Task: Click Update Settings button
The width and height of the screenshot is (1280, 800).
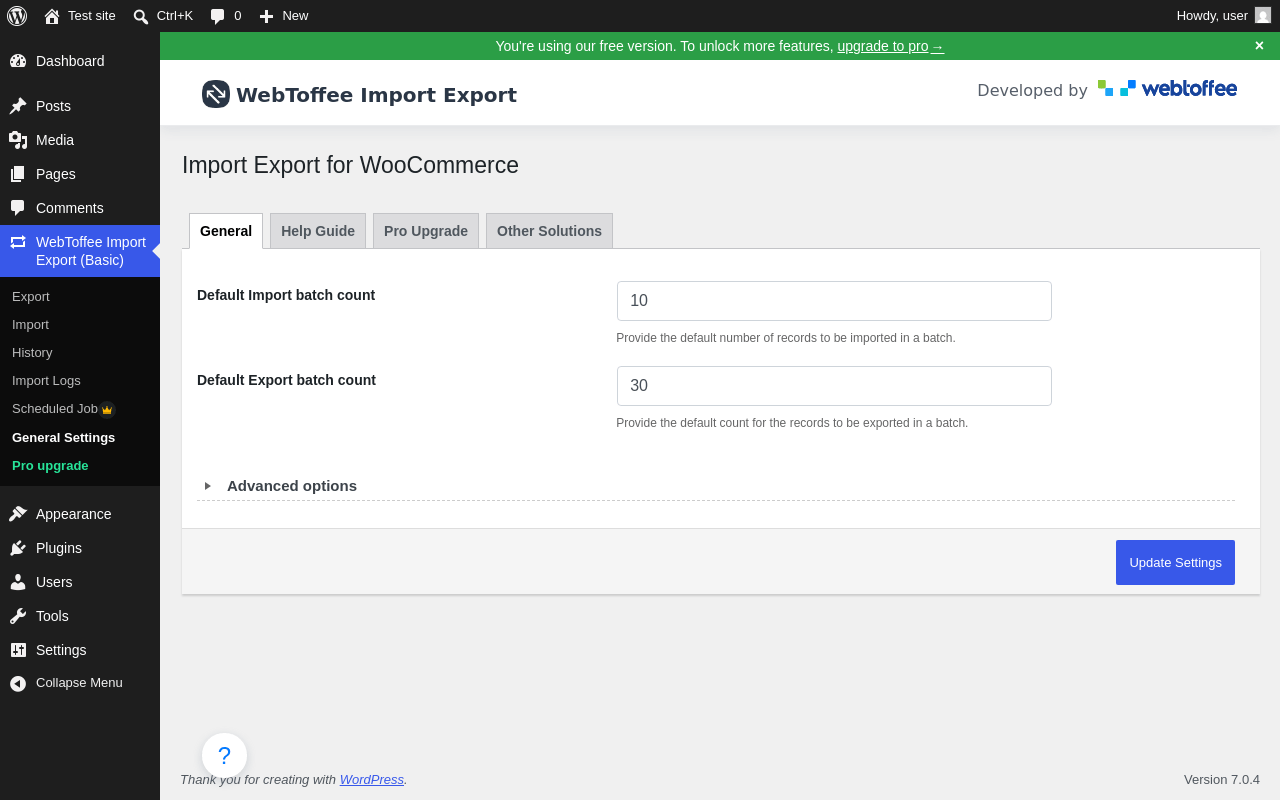Action: 1175,562
